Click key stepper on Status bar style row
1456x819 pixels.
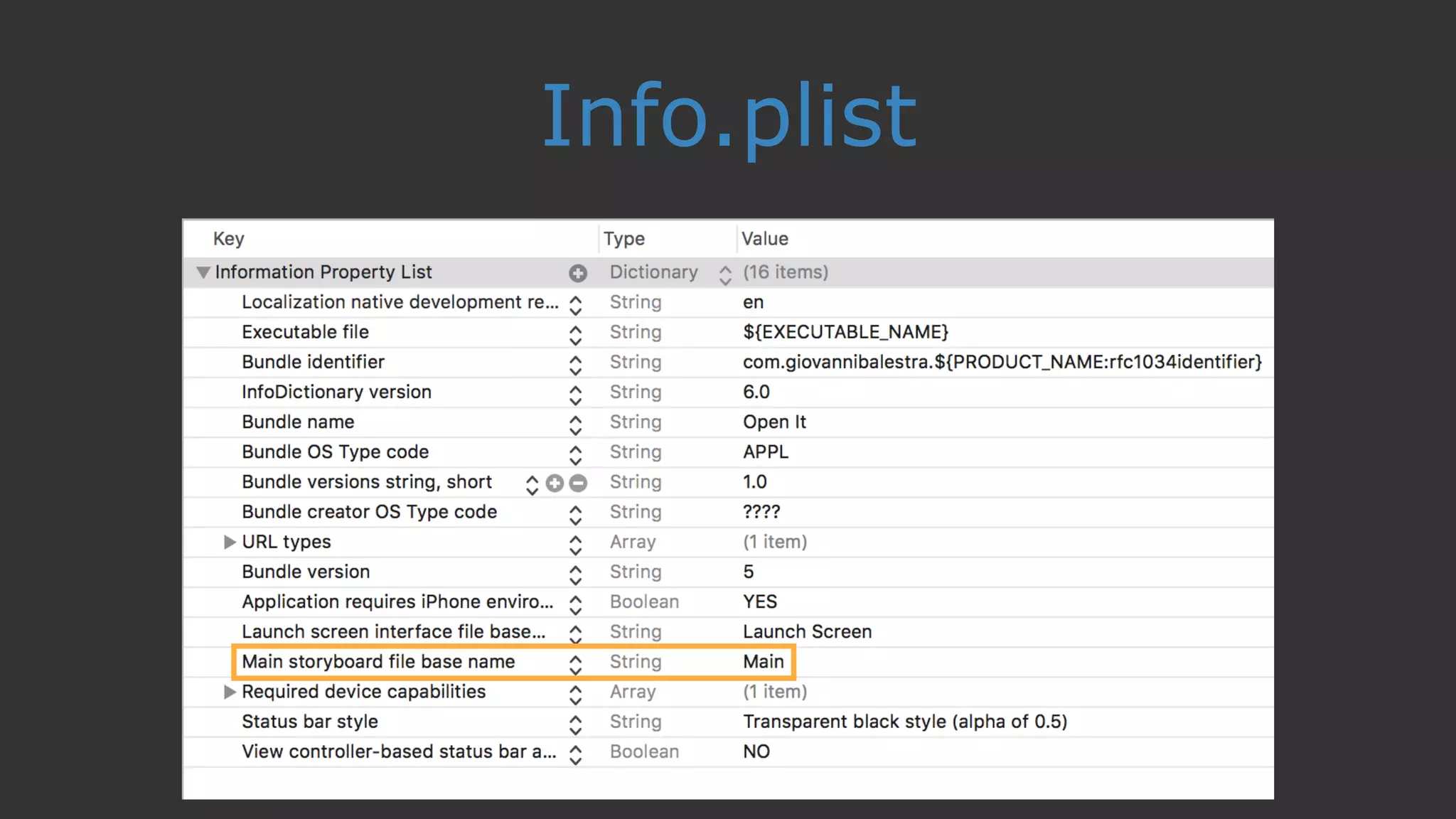575,724
